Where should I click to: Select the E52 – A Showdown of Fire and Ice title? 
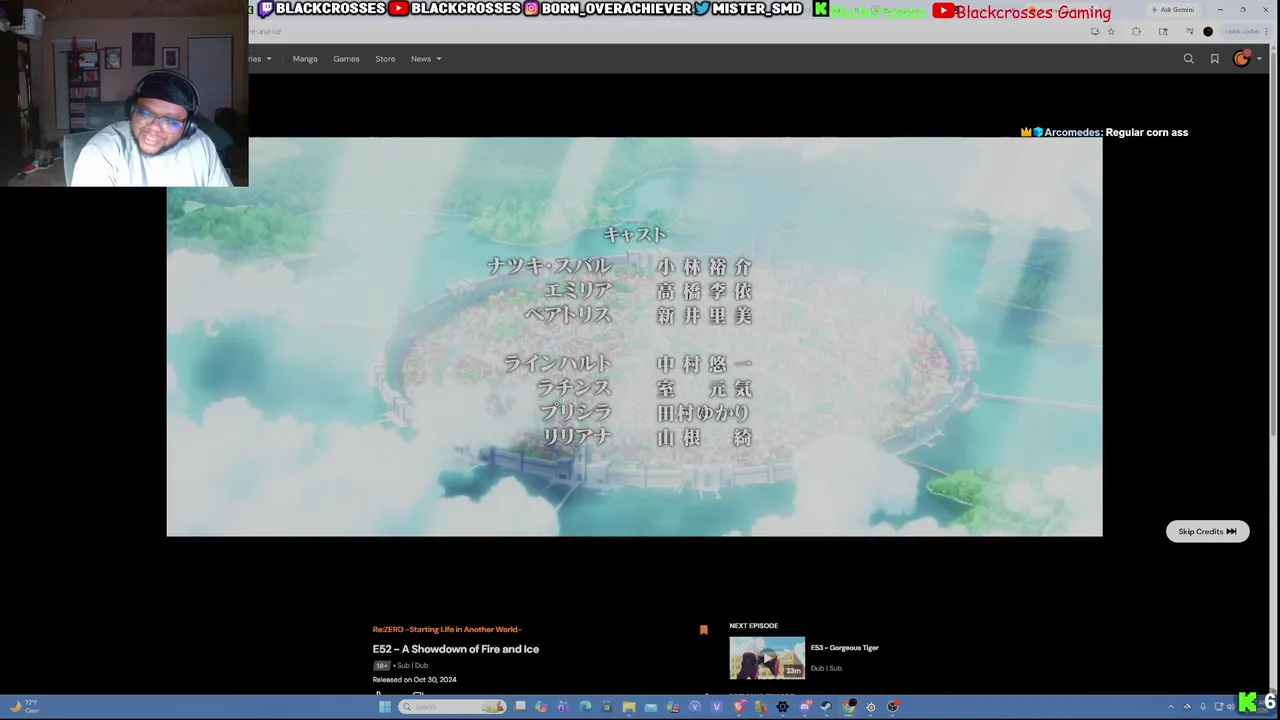point(456,649)
